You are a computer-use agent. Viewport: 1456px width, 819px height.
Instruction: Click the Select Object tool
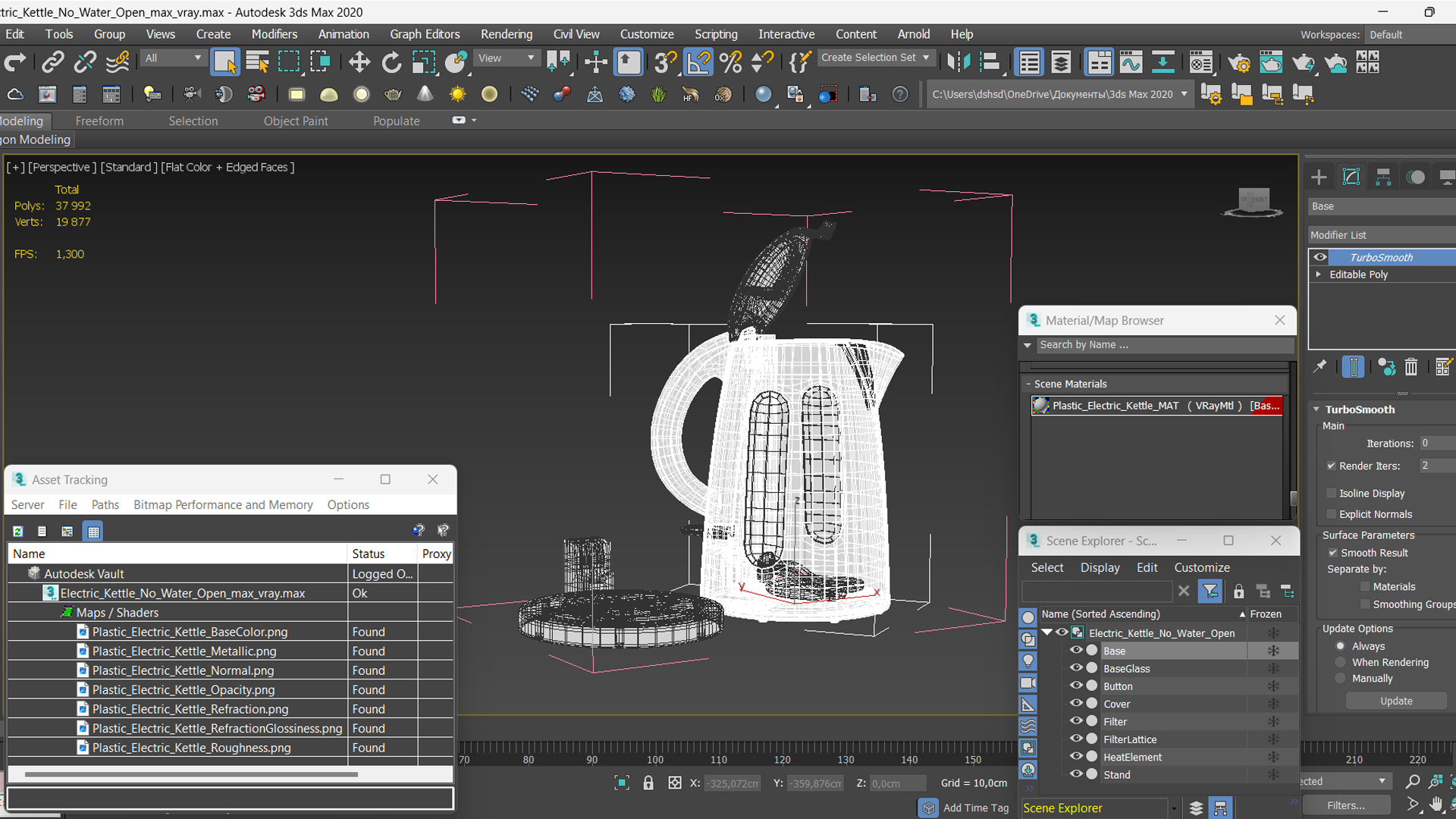(x=225, y=62)
